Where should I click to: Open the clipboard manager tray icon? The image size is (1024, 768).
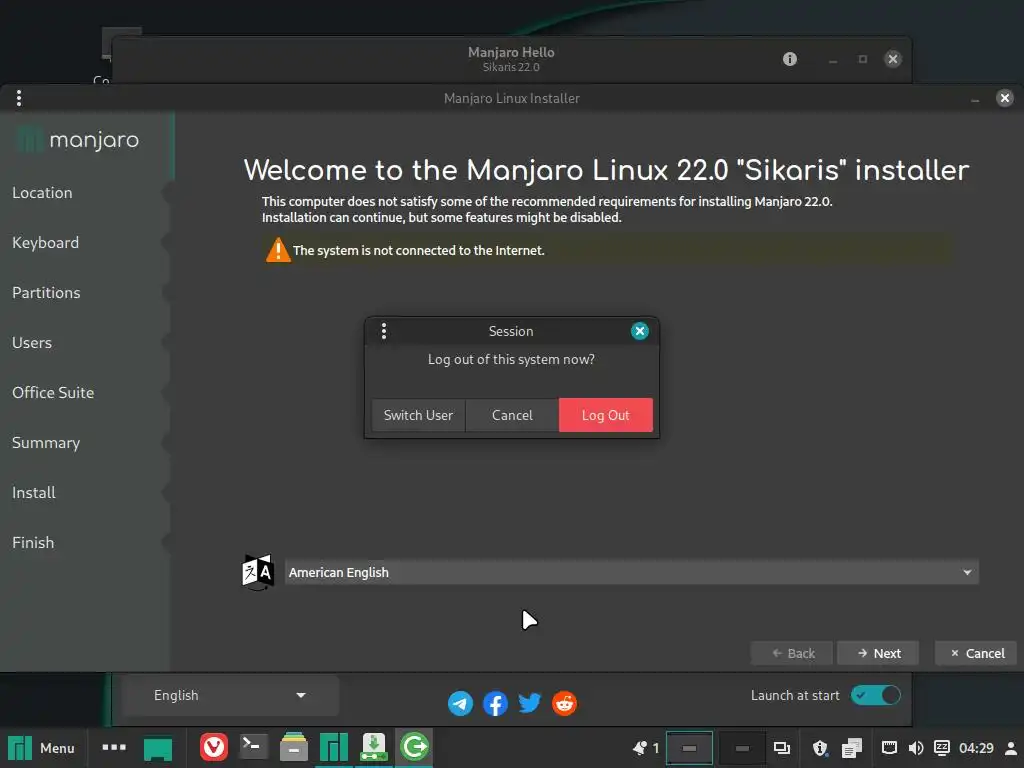click(x=852, y=748)
